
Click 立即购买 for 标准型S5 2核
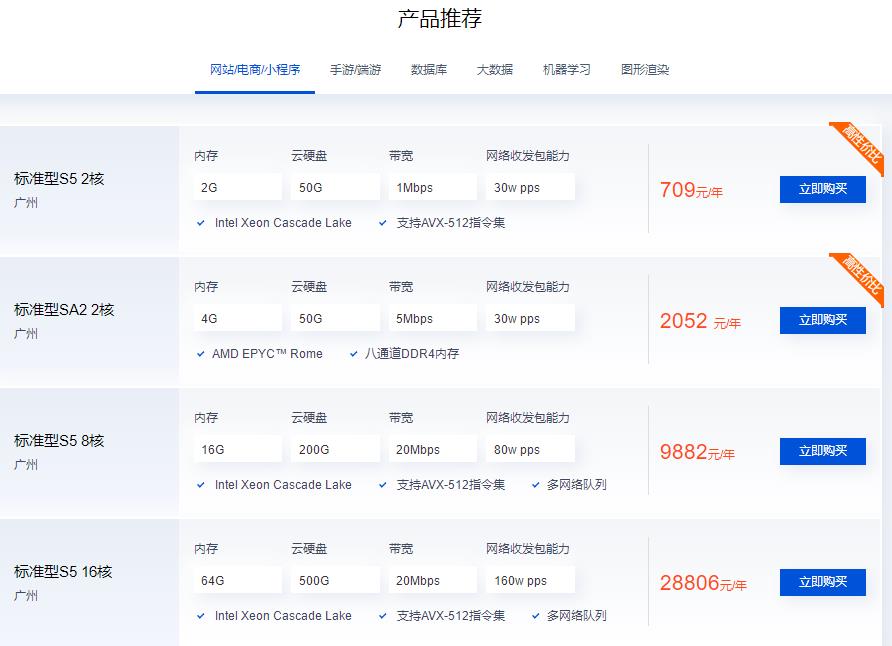pos(822,189)
